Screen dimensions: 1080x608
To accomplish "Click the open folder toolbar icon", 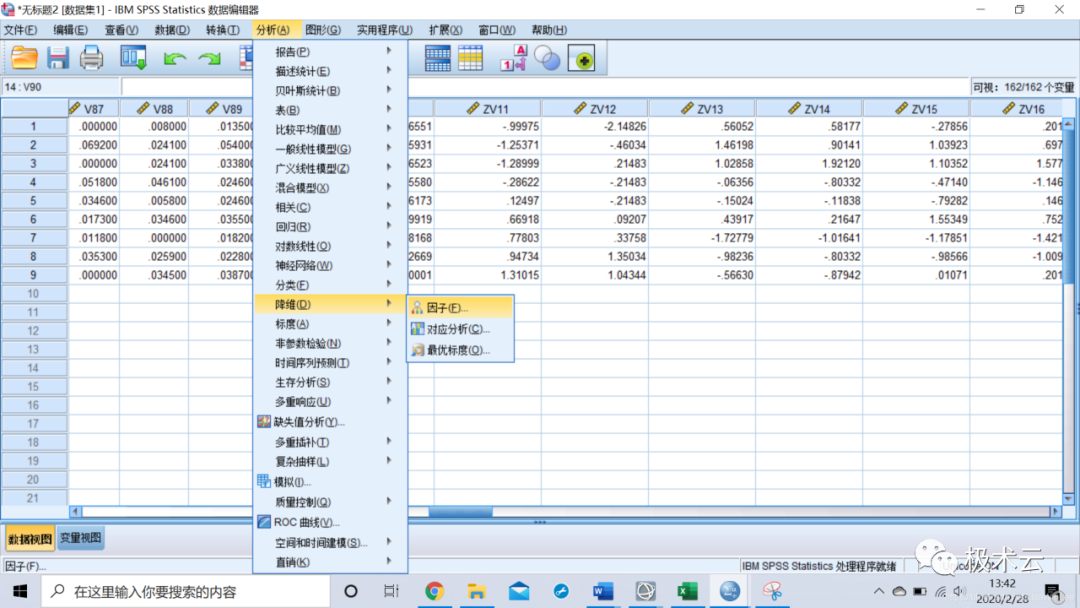I will click(x=24, y=59).
